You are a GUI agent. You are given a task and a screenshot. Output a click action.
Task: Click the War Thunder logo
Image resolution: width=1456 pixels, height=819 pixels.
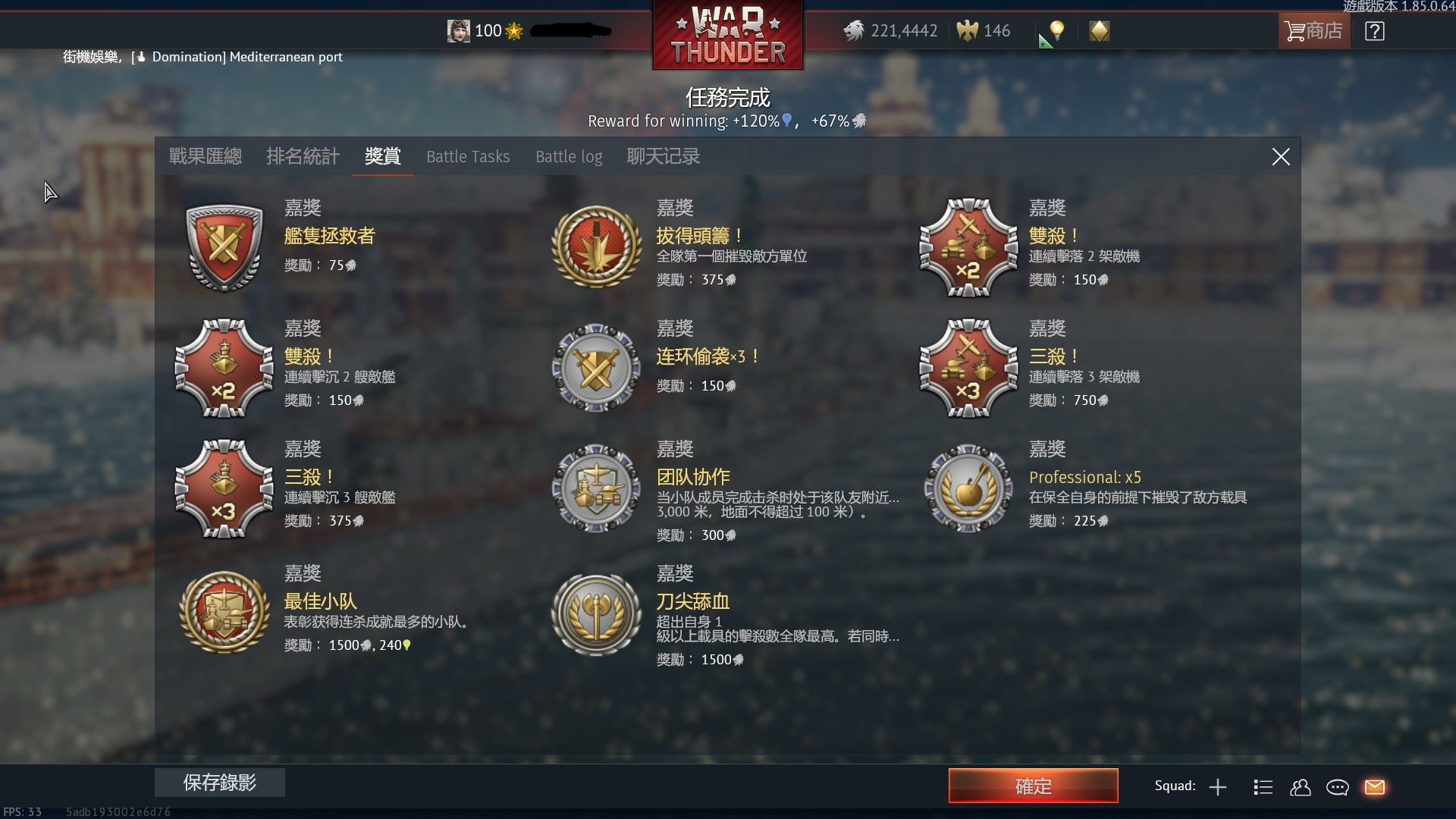[728, 36]
